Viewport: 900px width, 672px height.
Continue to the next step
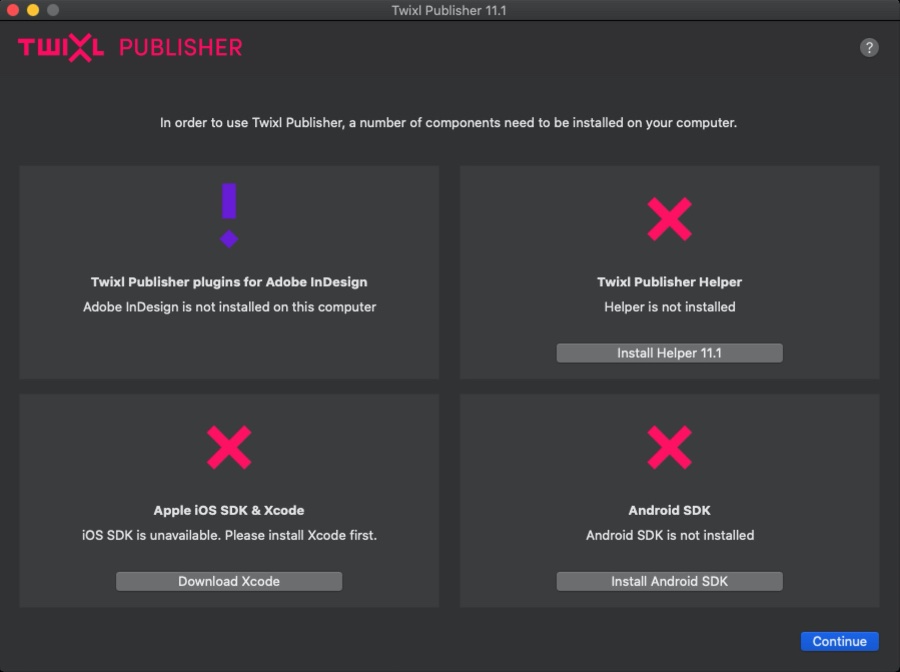[839, 641]
